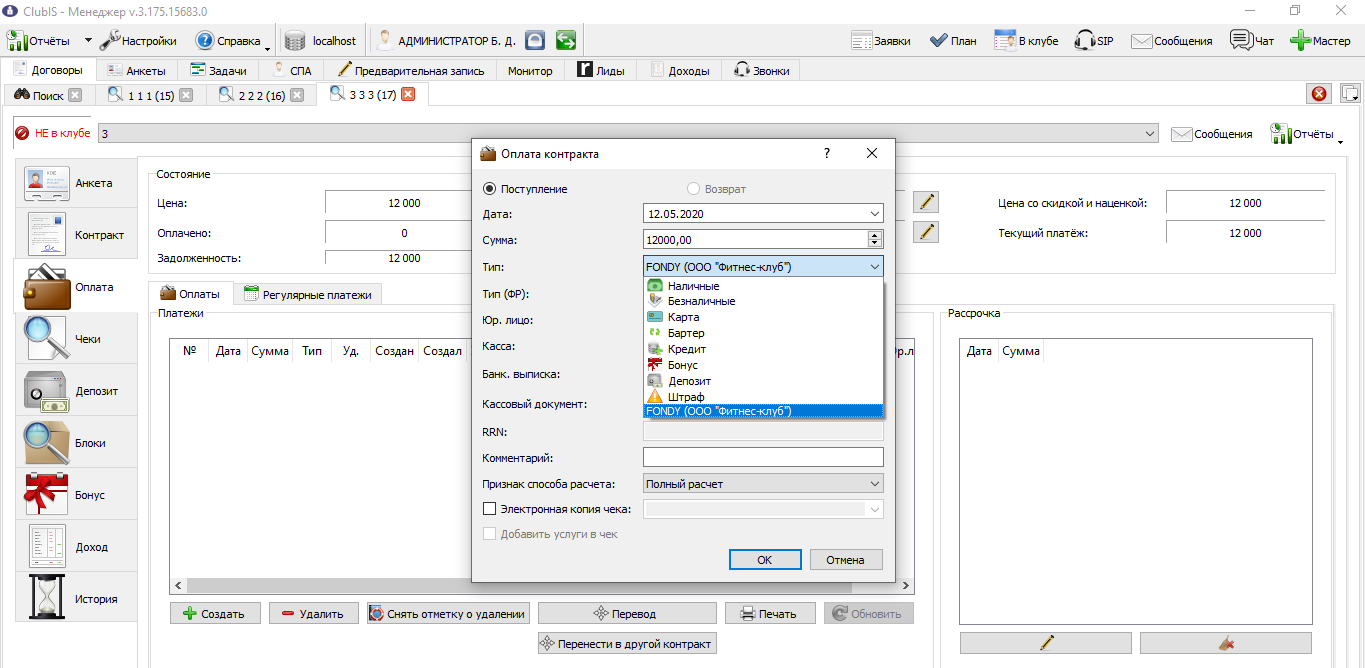Click the blue lock icon in toolbar
This screenshot has height=668, width=1365.
535,41
